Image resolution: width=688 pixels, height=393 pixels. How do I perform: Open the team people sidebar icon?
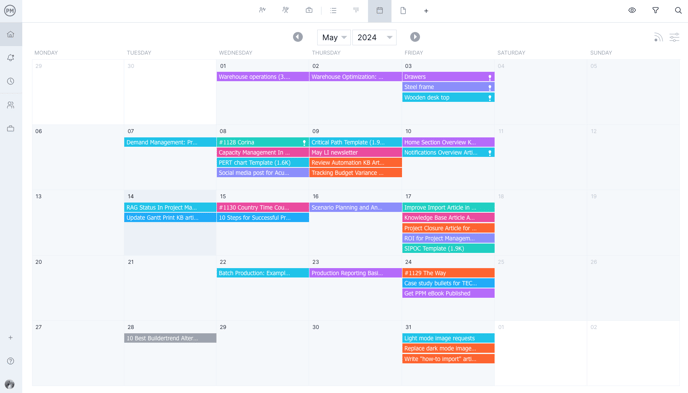tap(11, 105)
